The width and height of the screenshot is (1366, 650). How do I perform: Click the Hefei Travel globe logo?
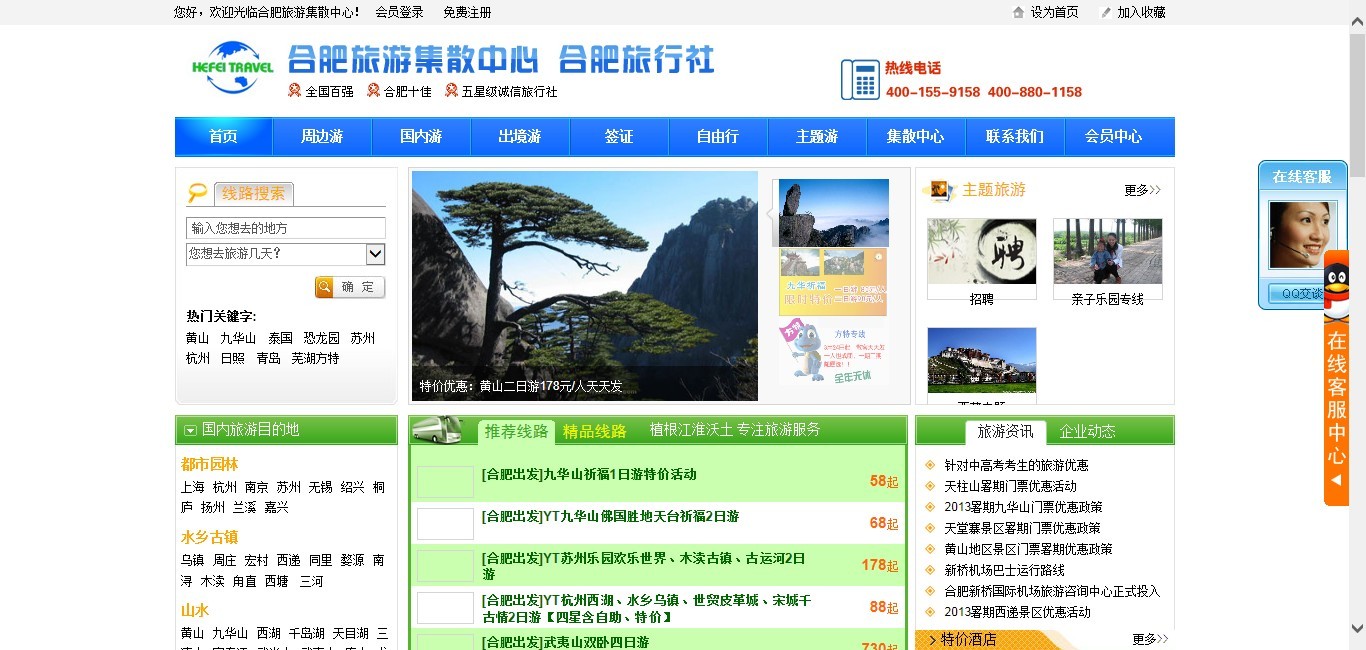point(232,68)
